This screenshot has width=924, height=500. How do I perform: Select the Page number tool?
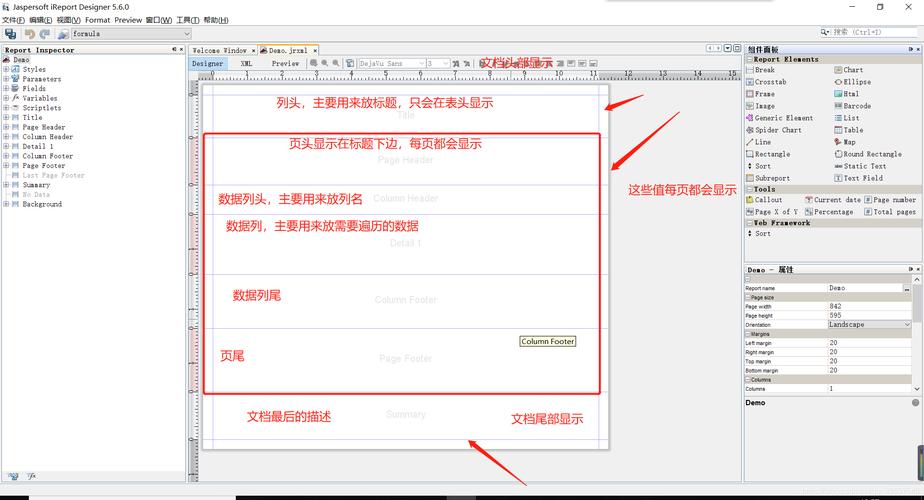[890, 200]
